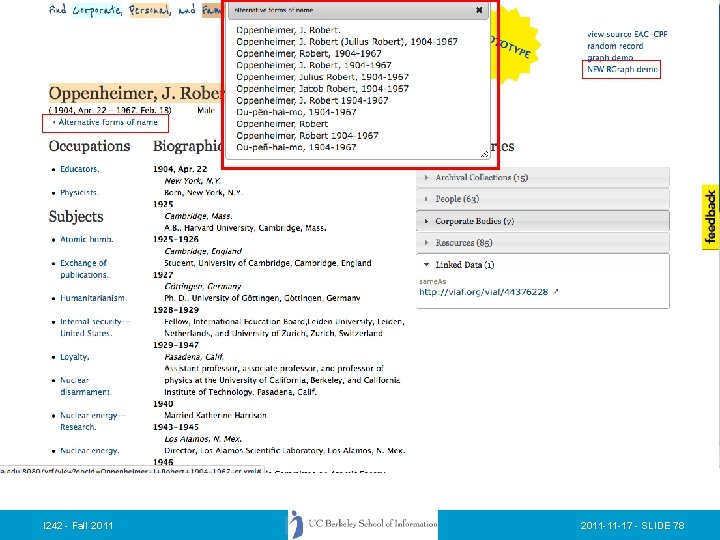Toggle Alternative forms of name link
The height and width of the screenshot is (540, 720).
click(108, 122)
